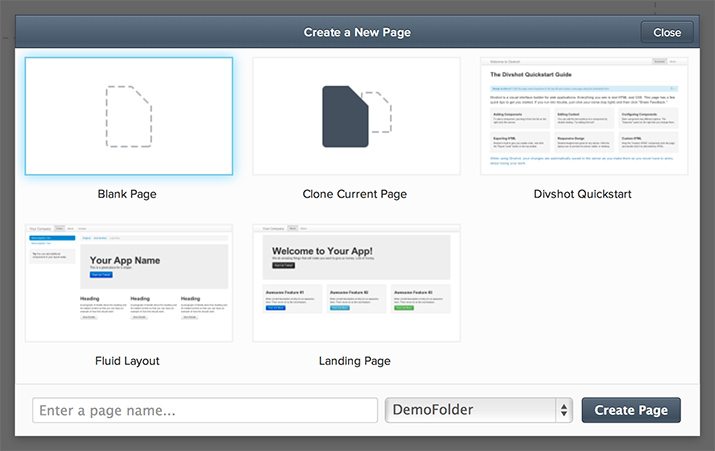
Task: Click the Fluid Layout label
Action: point(127,361)
